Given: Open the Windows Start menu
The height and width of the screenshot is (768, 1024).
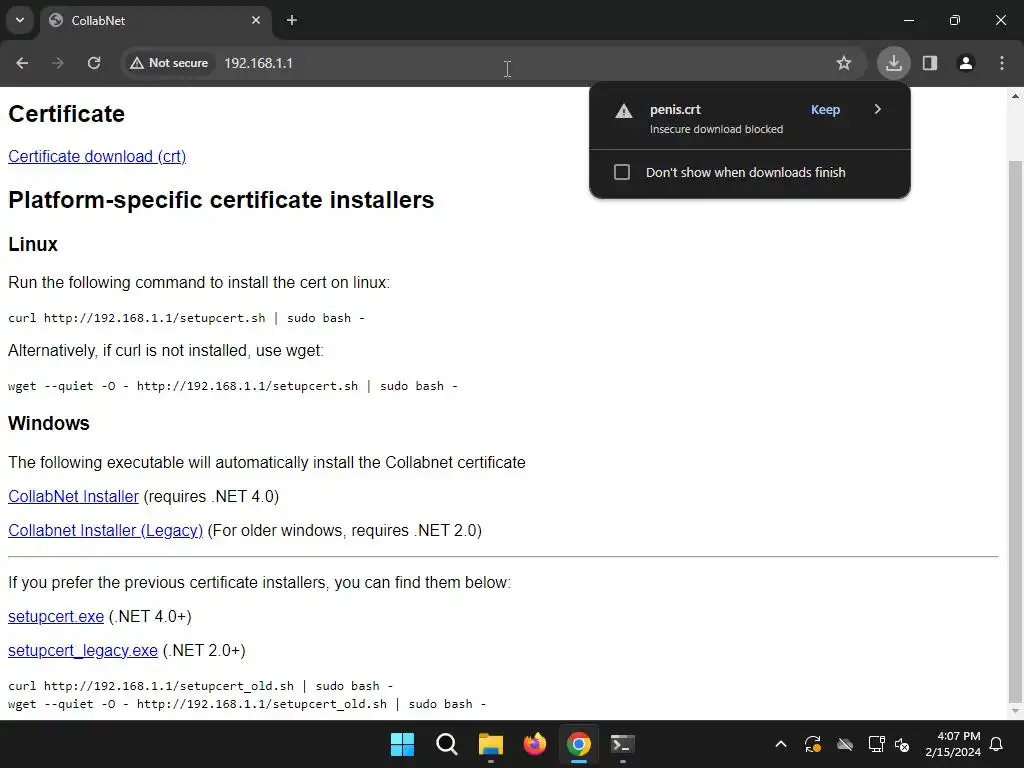Looking at the screenshot, I should pos(402,744).
